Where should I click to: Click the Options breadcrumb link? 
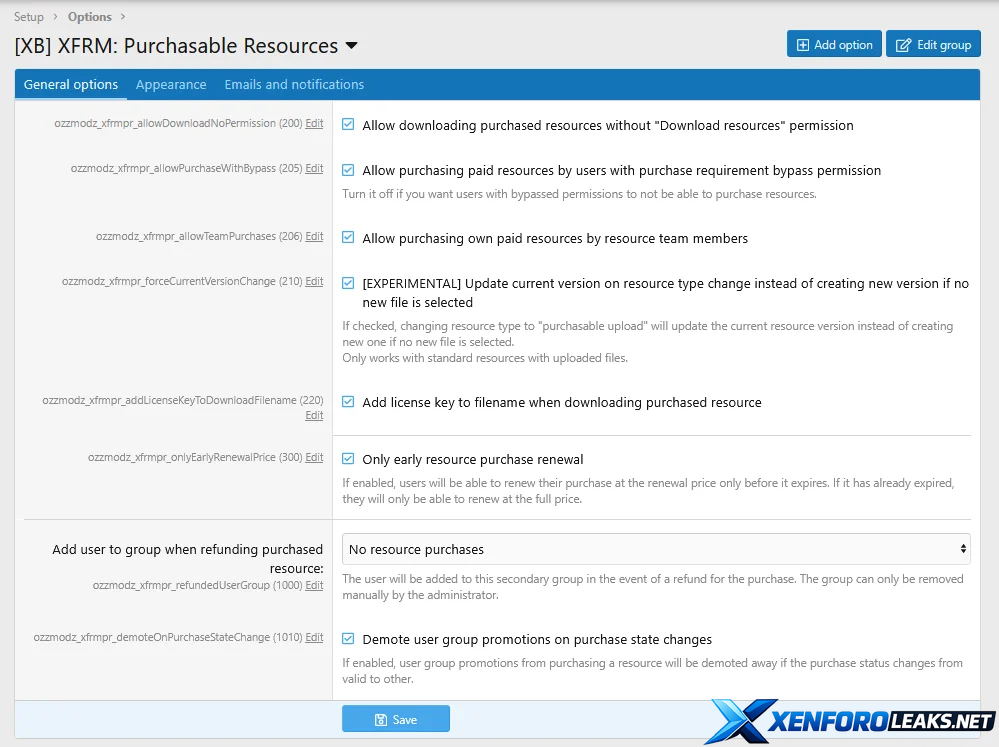(90, 17)
